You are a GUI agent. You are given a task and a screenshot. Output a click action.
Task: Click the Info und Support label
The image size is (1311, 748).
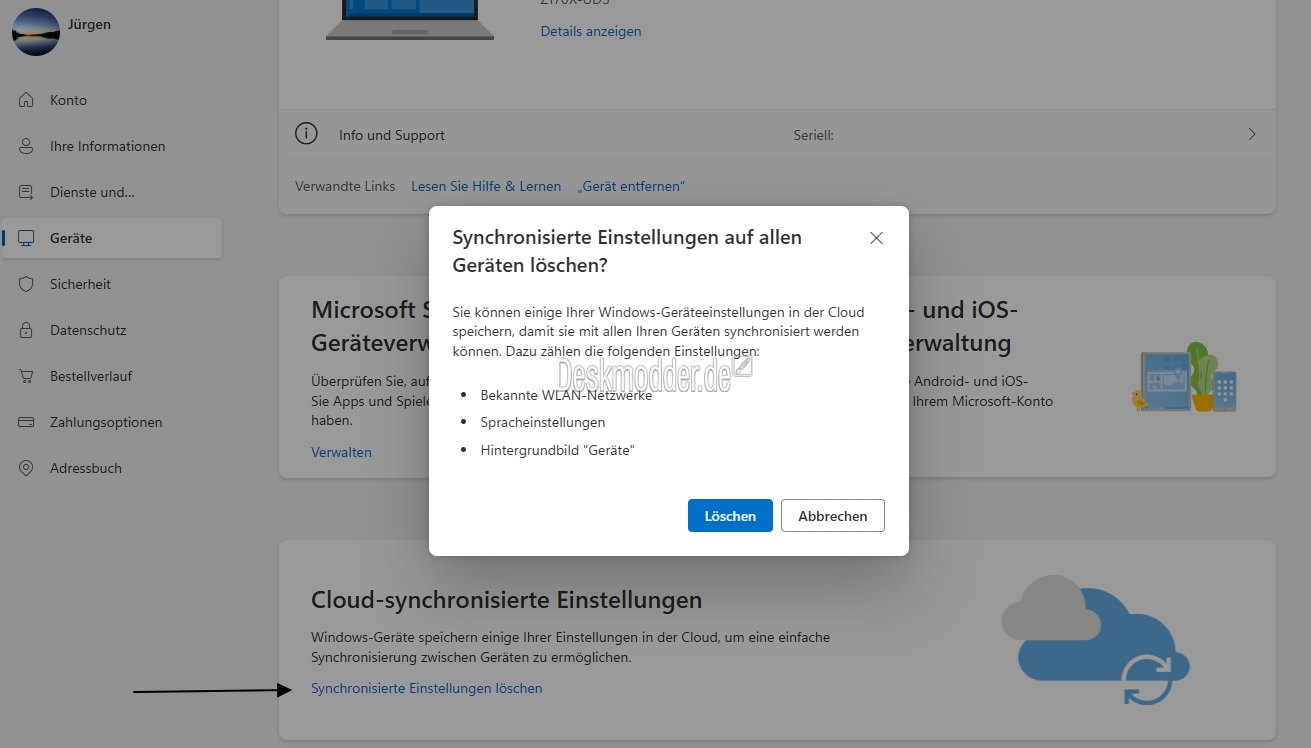(x=392, y=135)
